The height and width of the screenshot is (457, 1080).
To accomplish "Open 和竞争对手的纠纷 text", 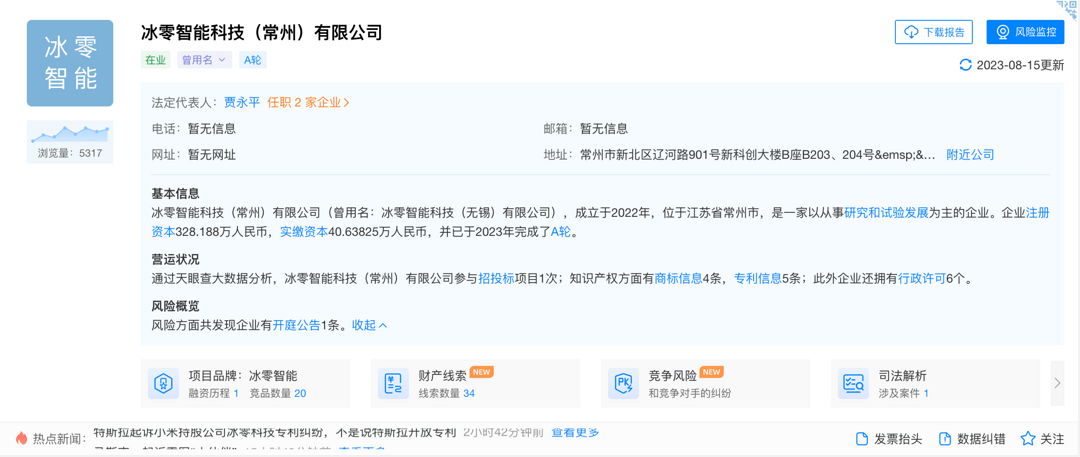I will [x=689, y=394].
